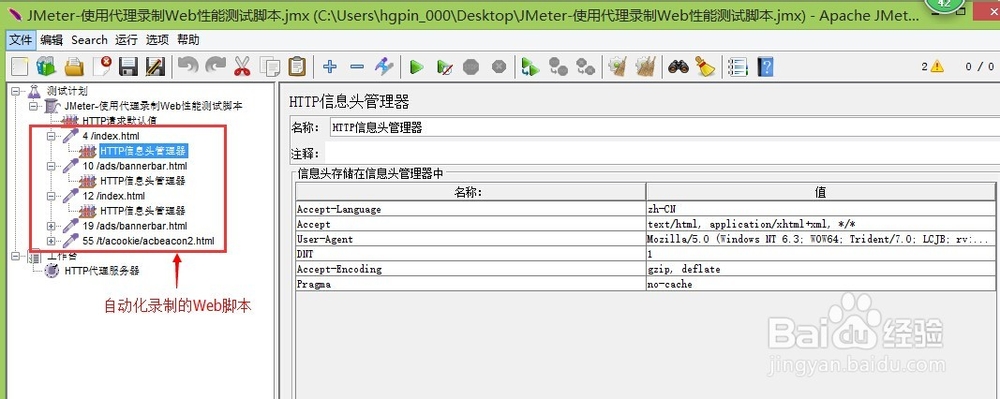
Task: Select HTTP代理服务器 tree item
Action: click(x=101, y=271)
